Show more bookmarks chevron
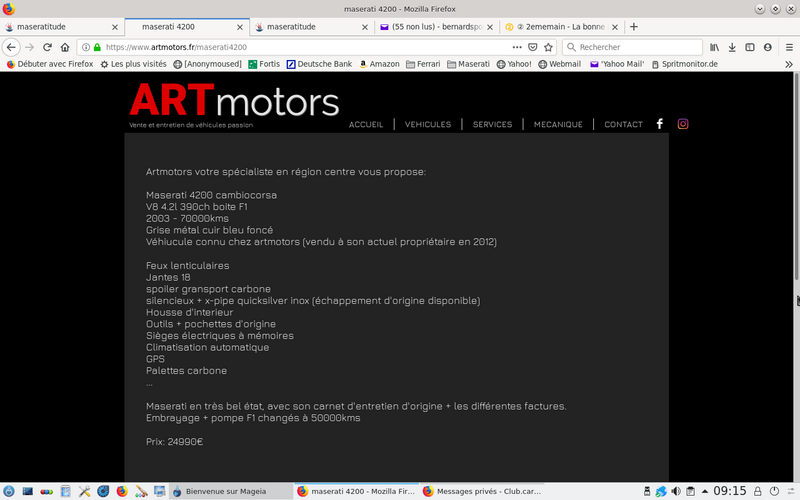The image size is (800, 500). coord(789,64)
